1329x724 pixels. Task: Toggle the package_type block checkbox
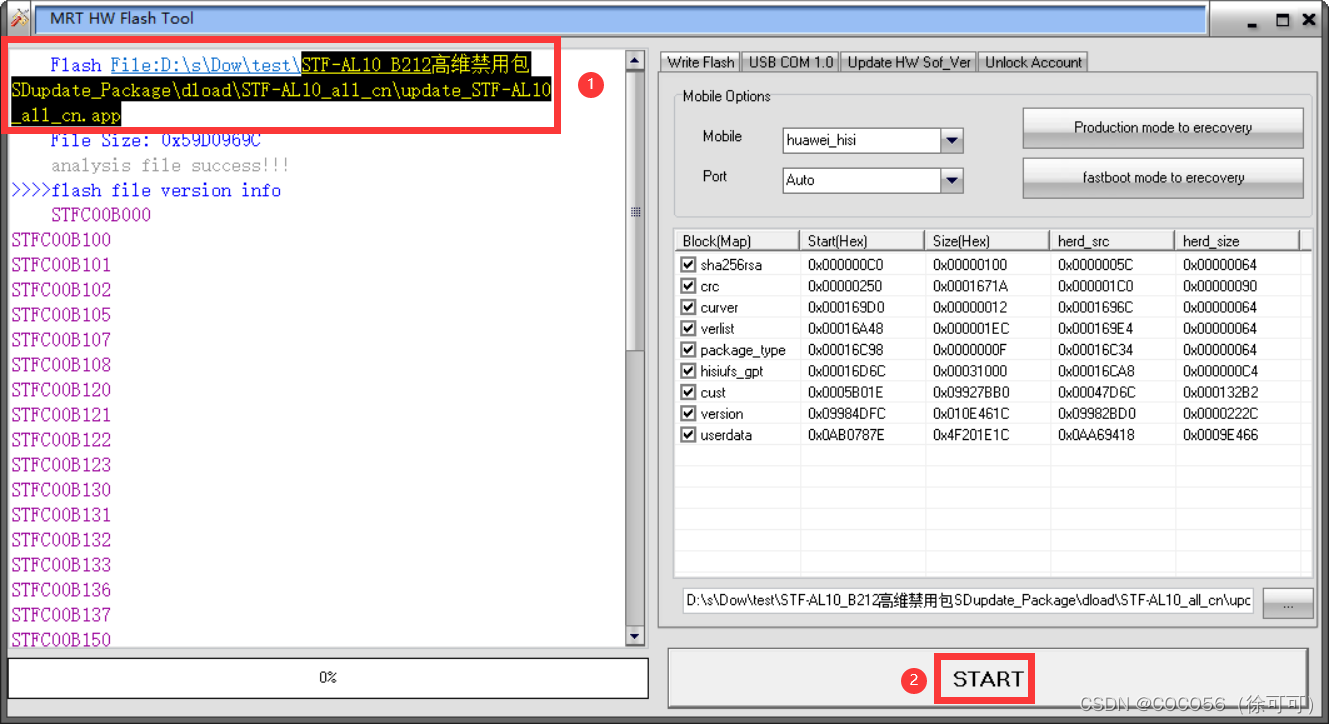(688, 350)
